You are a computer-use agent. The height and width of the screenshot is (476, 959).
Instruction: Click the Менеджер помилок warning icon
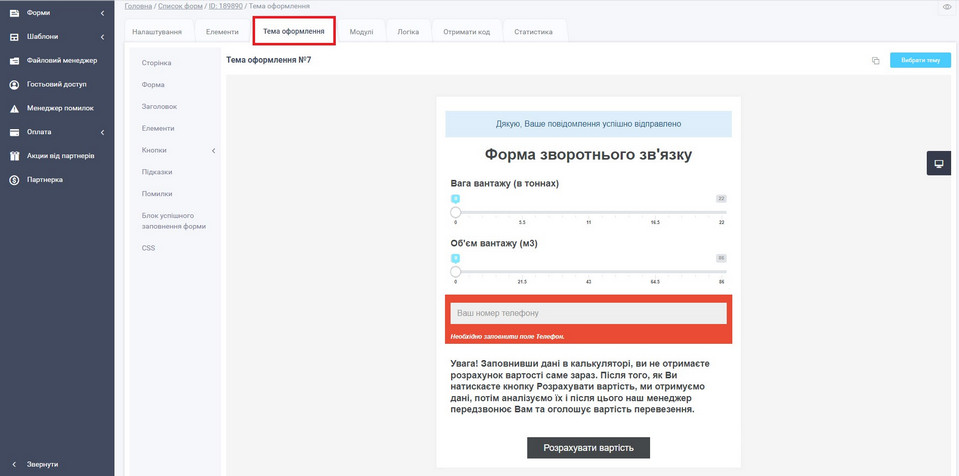click(x=14, y=108)
